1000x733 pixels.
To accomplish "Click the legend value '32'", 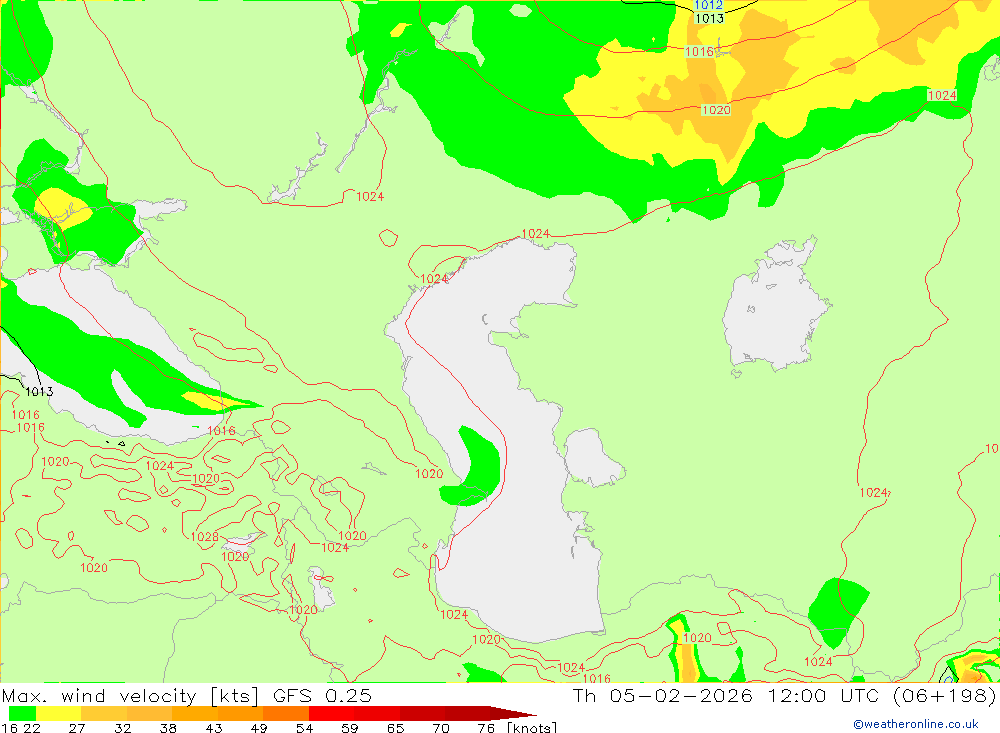I will (122, 728).
